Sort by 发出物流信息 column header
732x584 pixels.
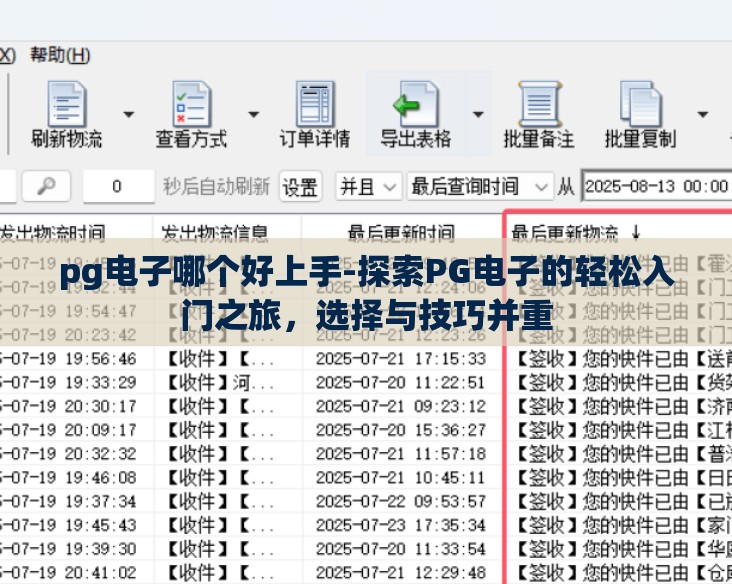pyautogui.click(x=215, y=232)
